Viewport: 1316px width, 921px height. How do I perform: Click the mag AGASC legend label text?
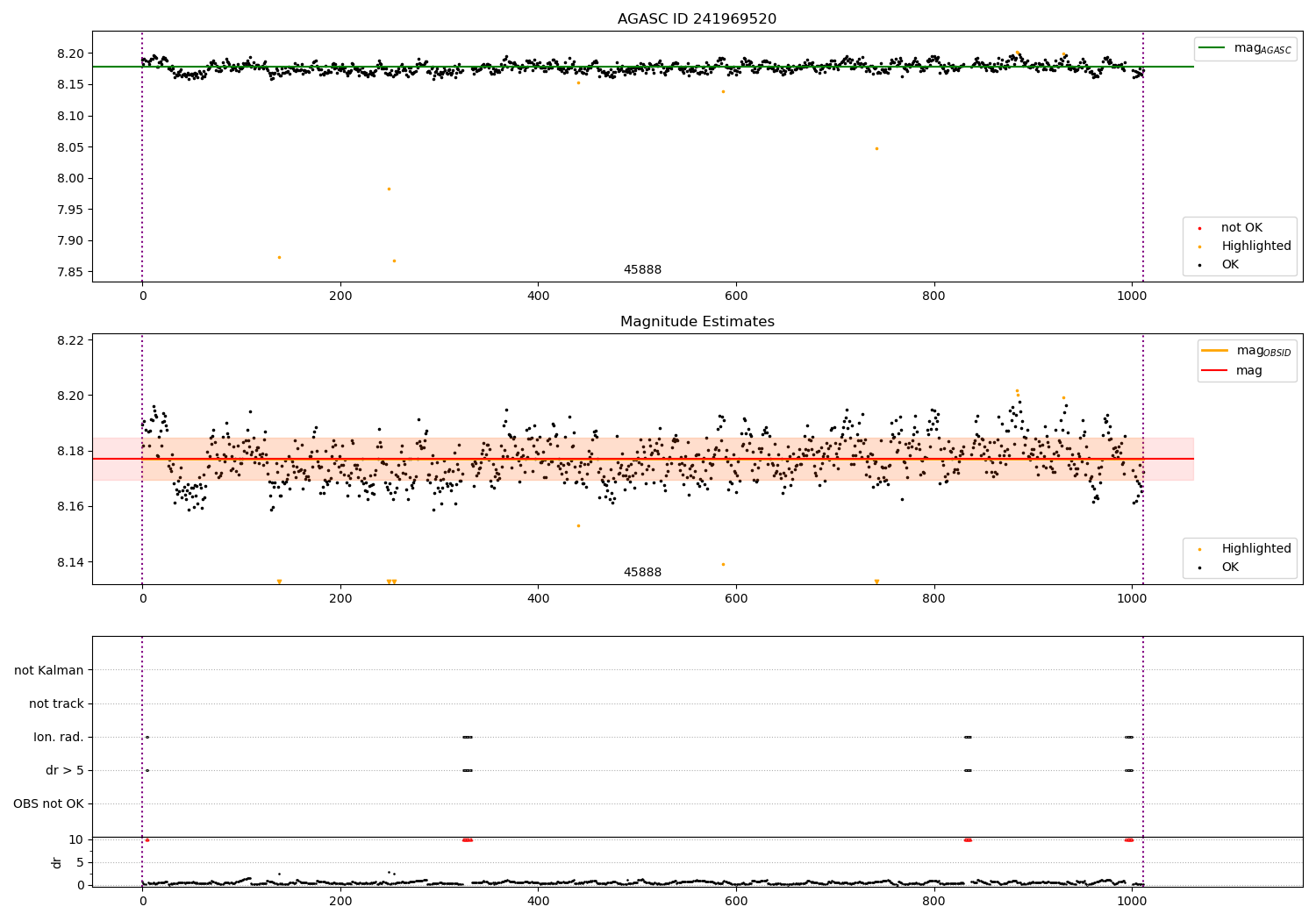point(1262,48)
